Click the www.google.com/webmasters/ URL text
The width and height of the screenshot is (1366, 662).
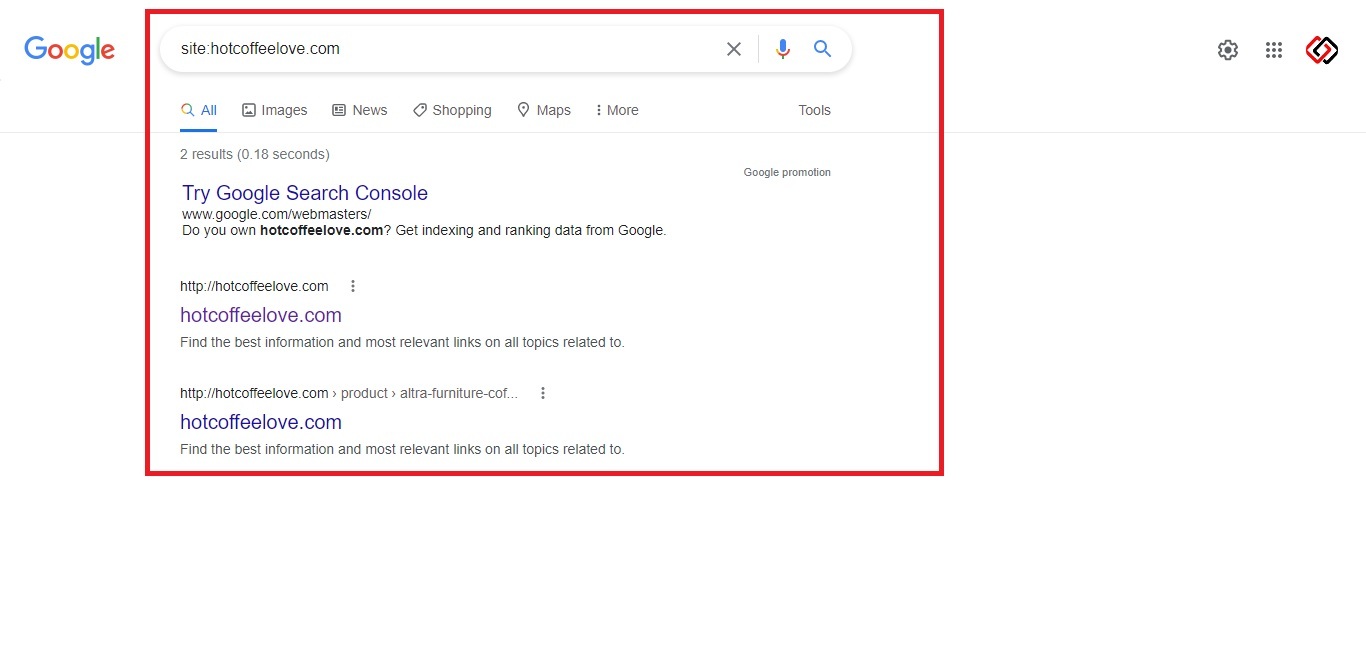coord(277,214)
